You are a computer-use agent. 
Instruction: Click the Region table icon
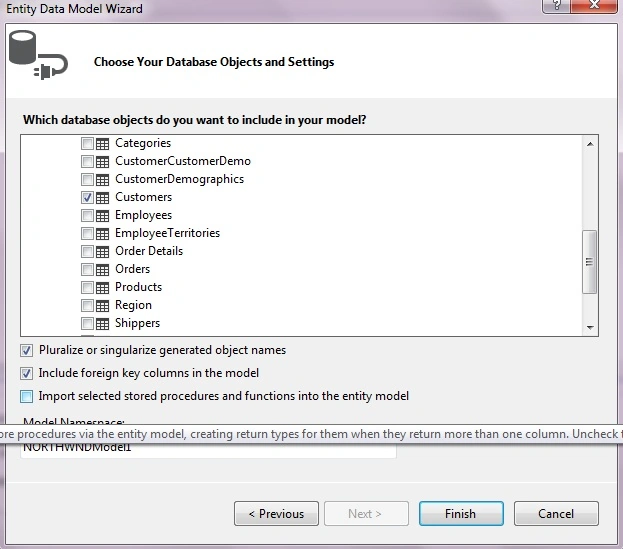point(103,305)
